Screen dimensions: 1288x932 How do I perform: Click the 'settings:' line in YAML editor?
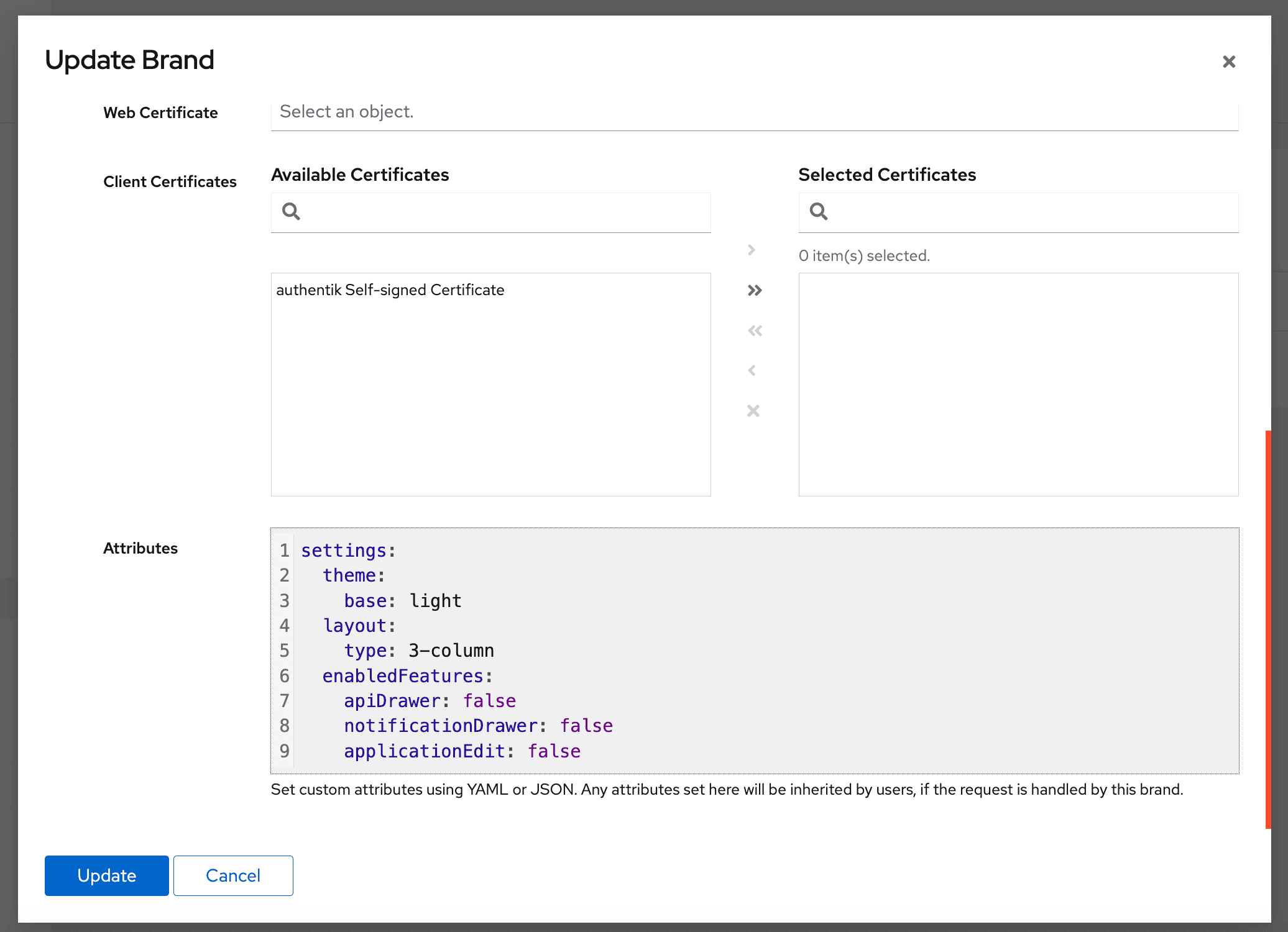pyautogui.click(x=348, y=551)
